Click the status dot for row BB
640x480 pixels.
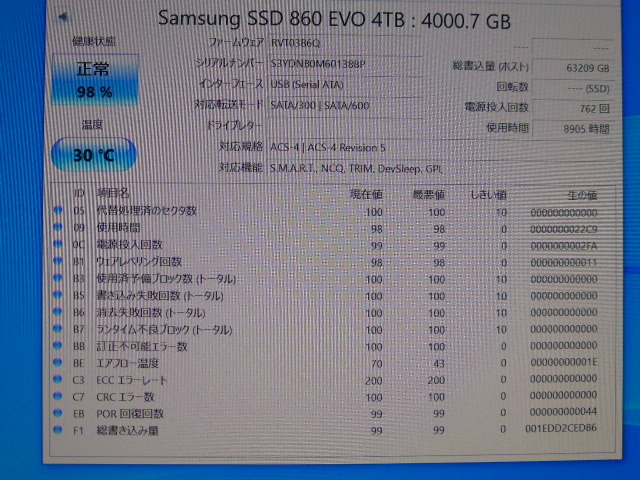point(58,346)
